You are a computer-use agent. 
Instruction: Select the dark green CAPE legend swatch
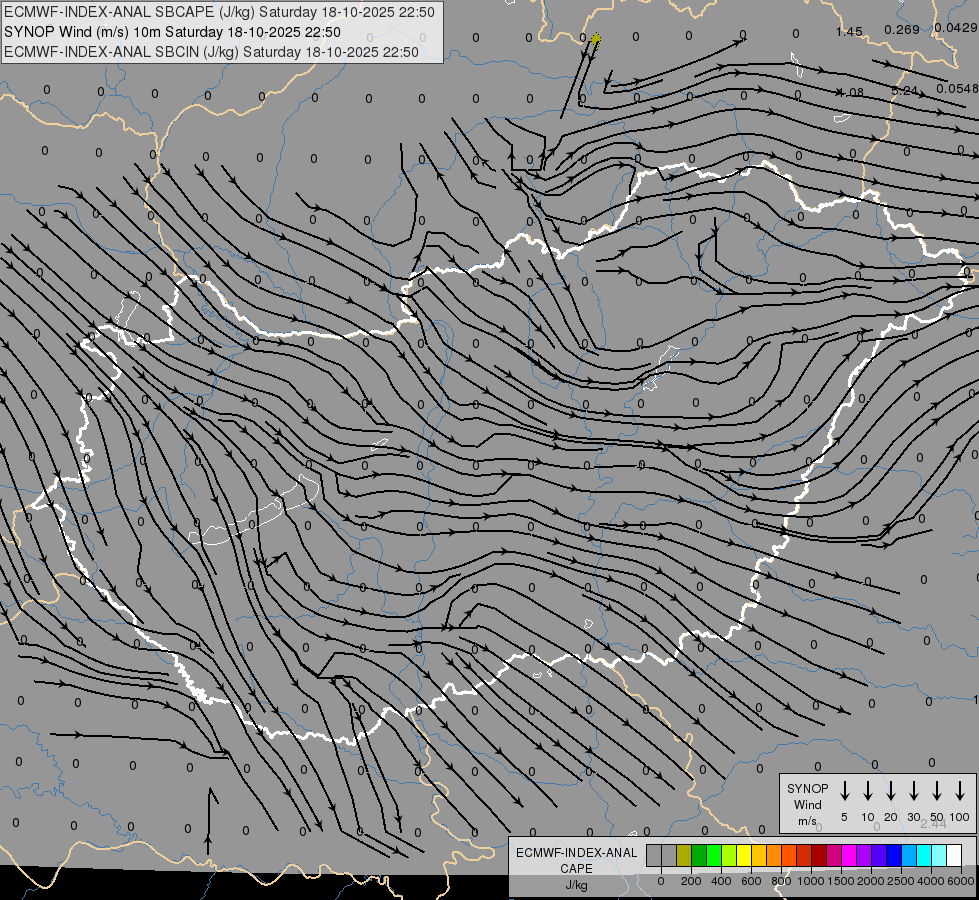tap(699, 855)
